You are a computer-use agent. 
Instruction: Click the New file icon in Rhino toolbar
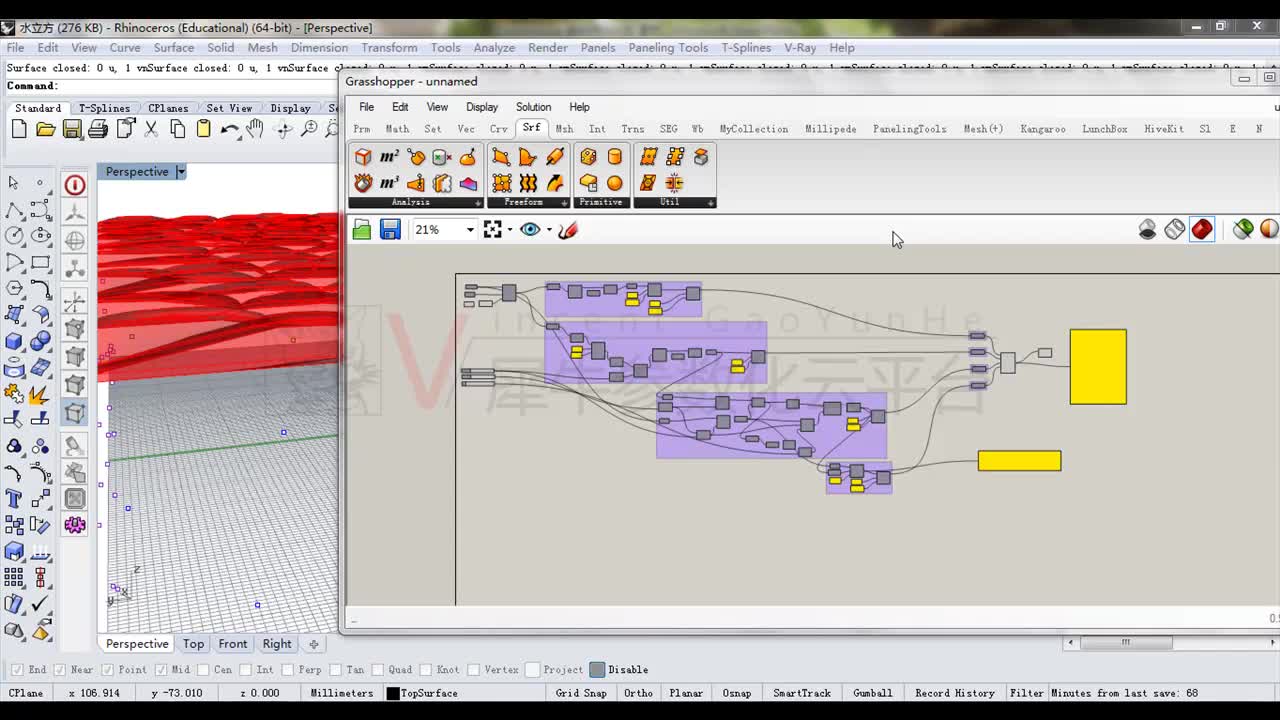(x=19, y=129)
